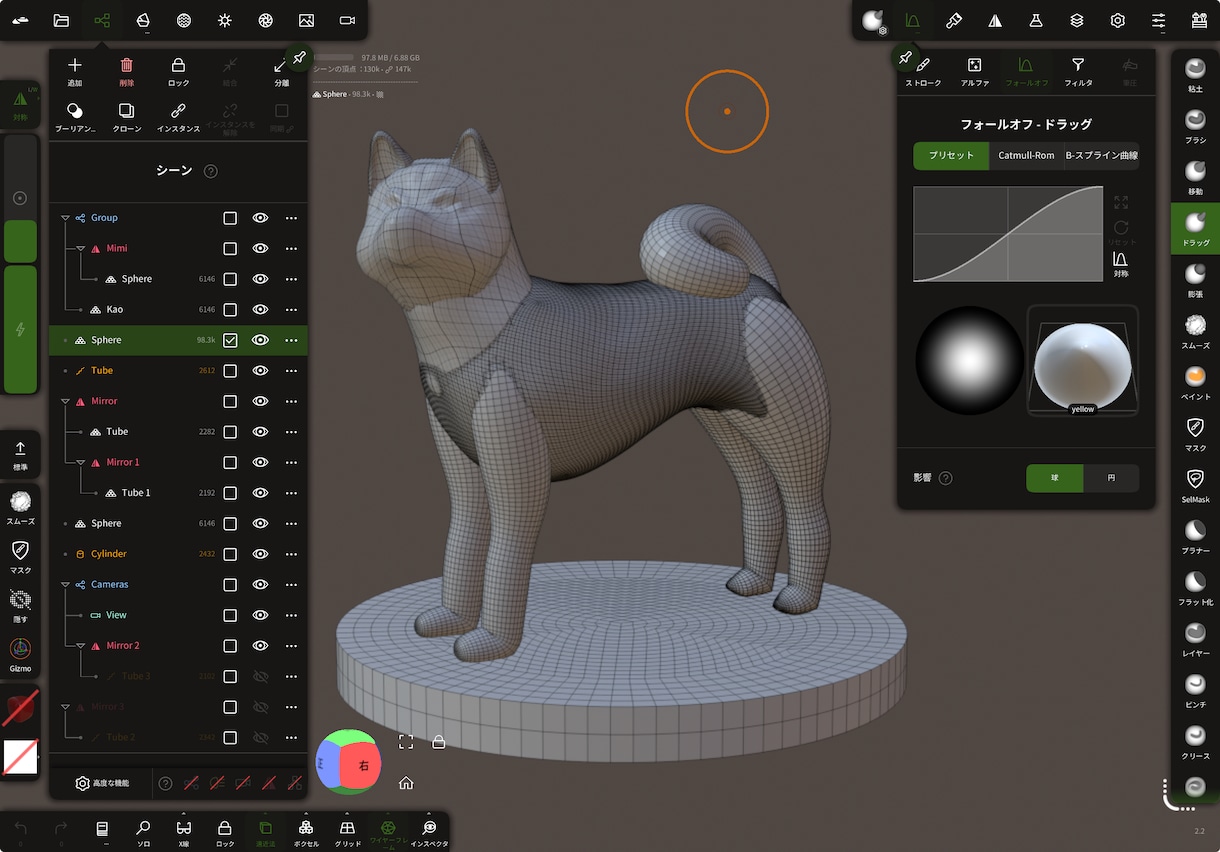Select the ピンチ (Pinch) tool
The width and height of the screenshot is (1220, 852).
1195,692
